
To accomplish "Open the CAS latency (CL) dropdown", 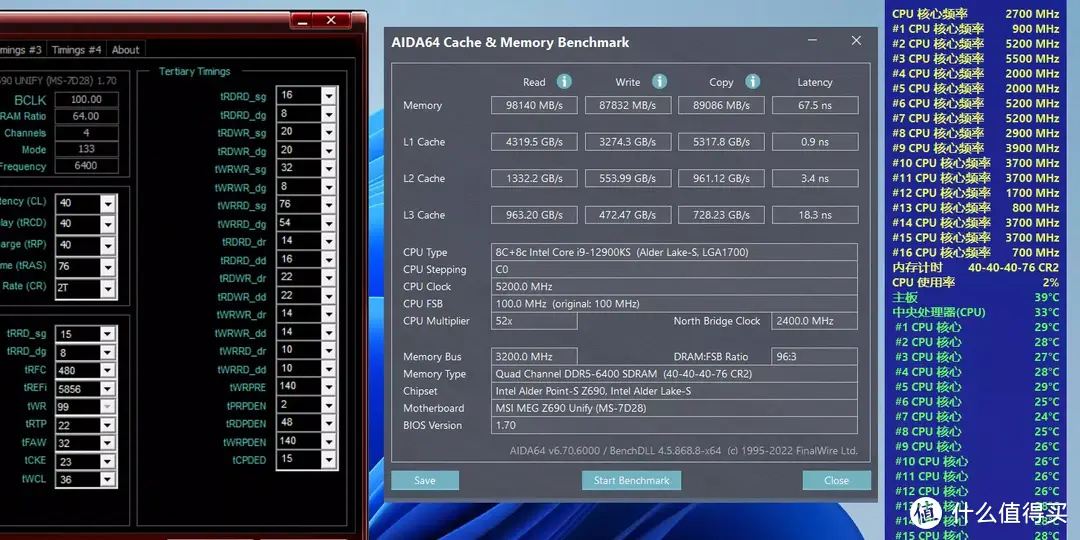I will (107, 203).
